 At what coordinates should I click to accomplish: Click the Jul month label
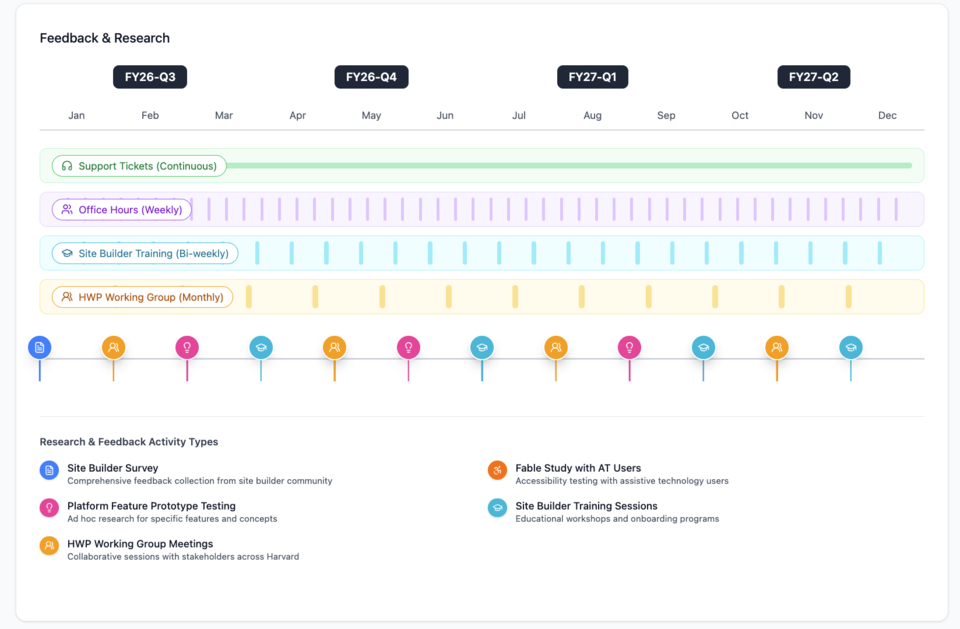click(x=519, y=115)
